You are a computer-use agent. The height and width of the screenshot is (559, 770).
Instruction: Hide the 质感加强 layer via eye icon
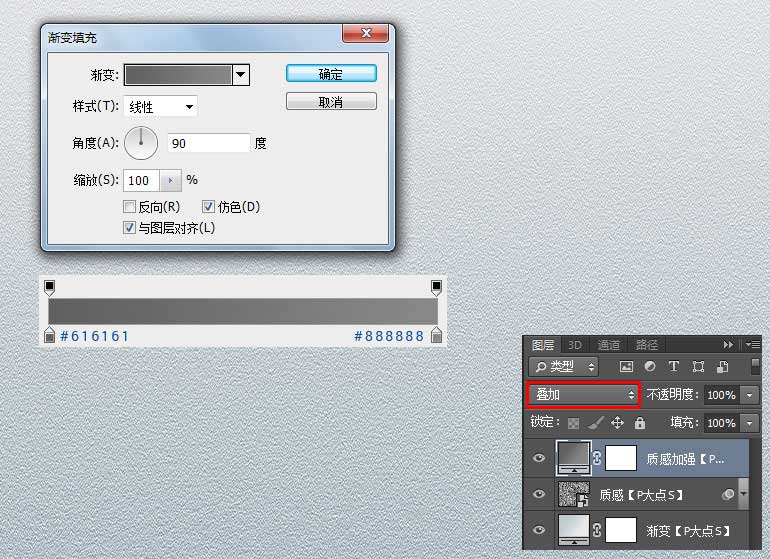[540, 458]
